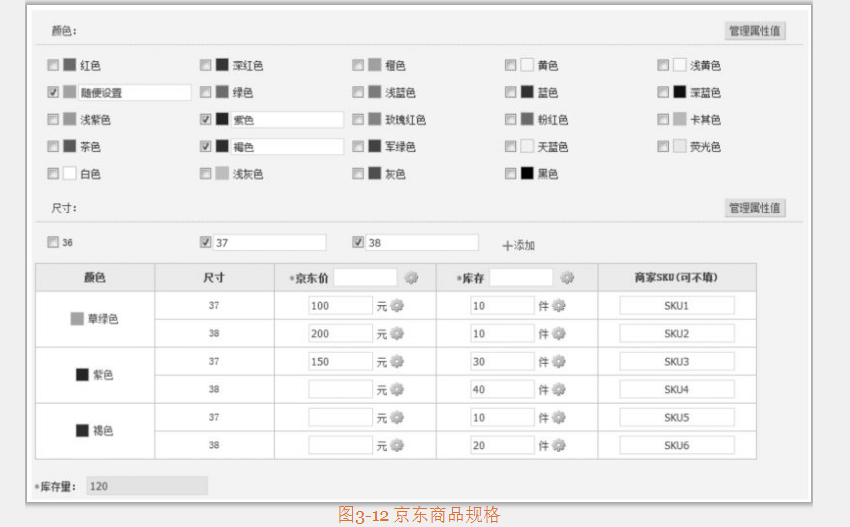
Task: Click gear icon next to price 200
Action: click(x=397, y=334)
